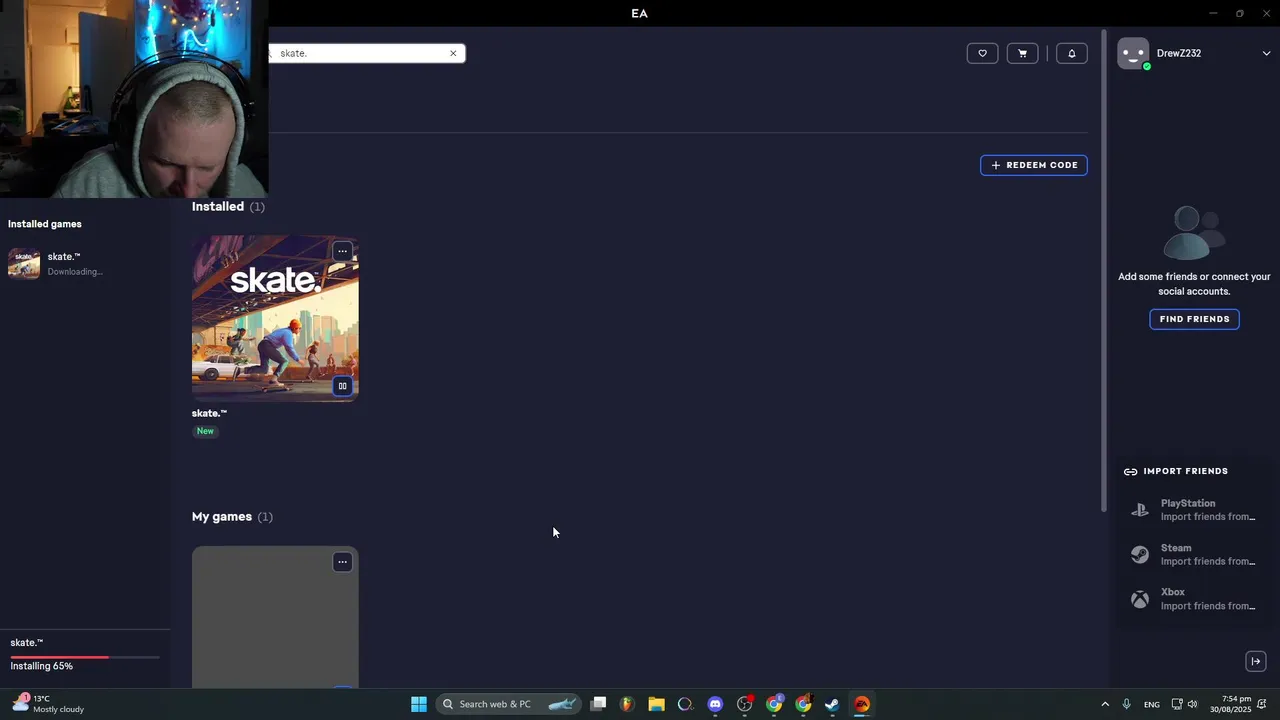Open File Explorer from the taskbar
The width and height of the screenshot is (1280, 720).
pos(656,704)
